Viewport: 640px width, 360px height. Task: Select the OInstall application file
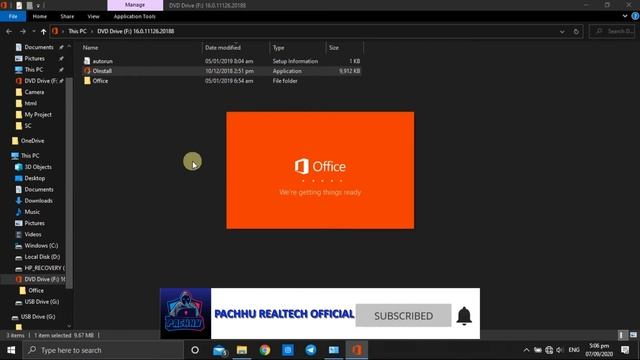pyautogui.click(x=102, y=71)
